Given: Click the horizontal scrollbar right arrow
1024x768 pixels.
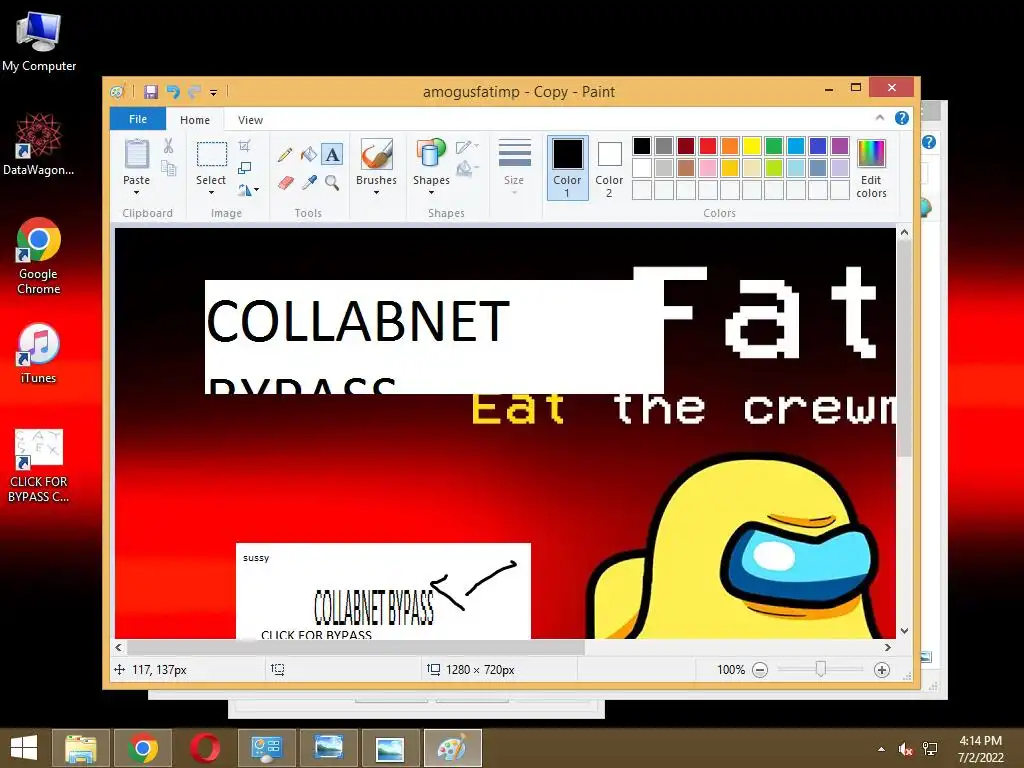Looking at the screenshot, I should pos(888,647).
